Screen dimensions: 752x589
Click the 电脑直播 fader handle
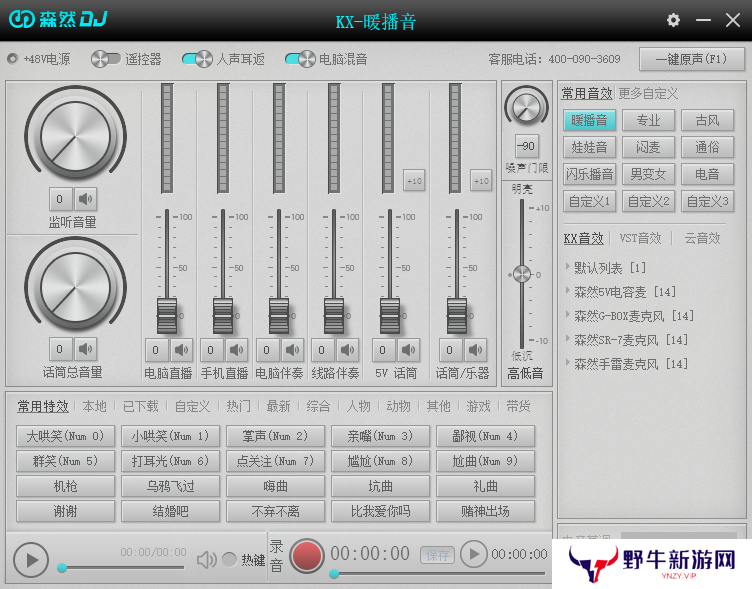click(x=167, y=316)
